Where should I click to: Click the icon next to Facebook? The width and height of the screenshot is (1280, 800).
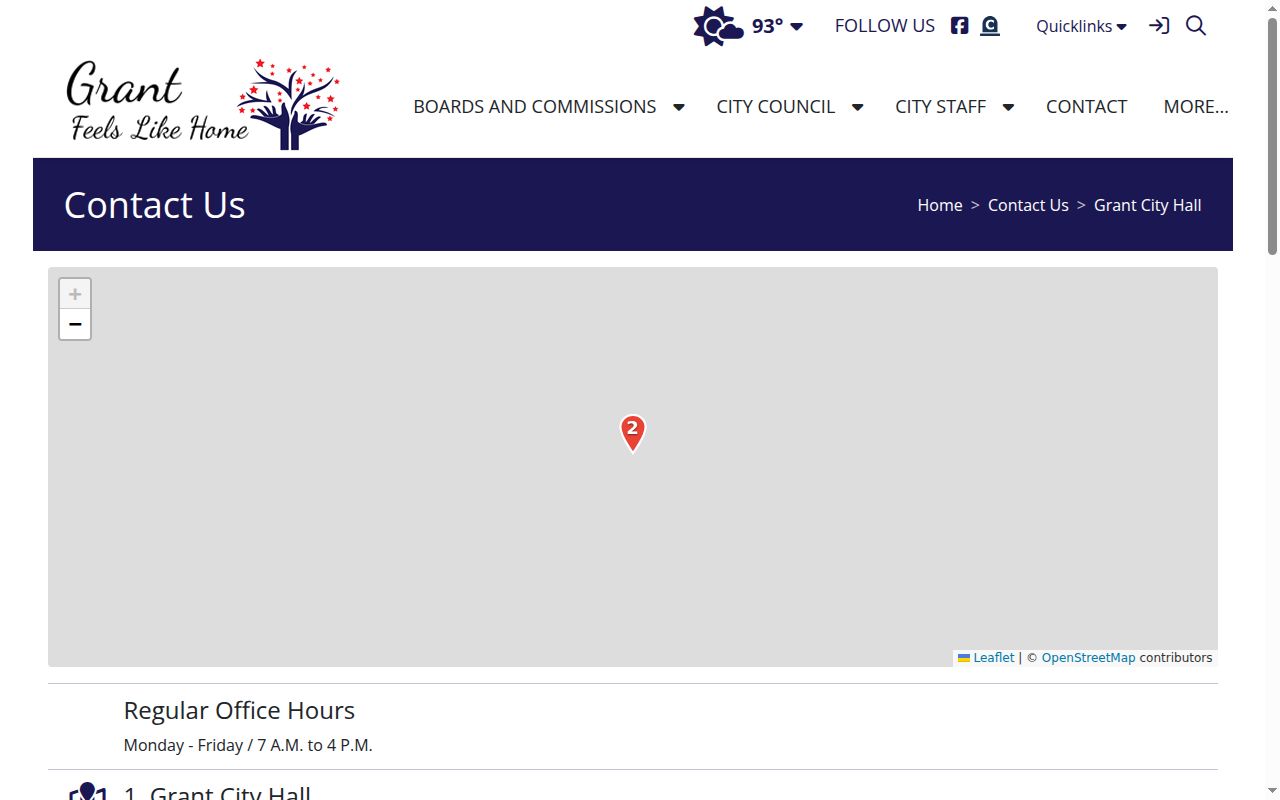[990, 26]
